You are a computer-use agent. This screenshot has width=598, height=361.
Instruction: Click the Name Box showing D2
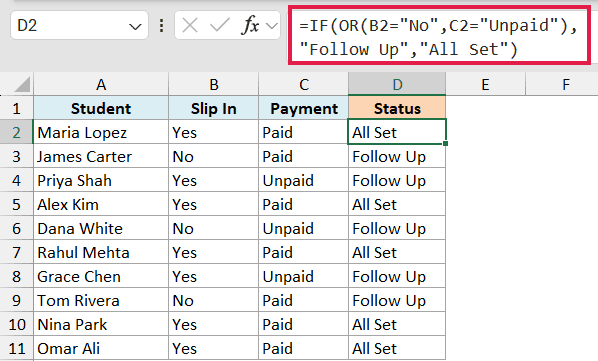click(79, 26)
